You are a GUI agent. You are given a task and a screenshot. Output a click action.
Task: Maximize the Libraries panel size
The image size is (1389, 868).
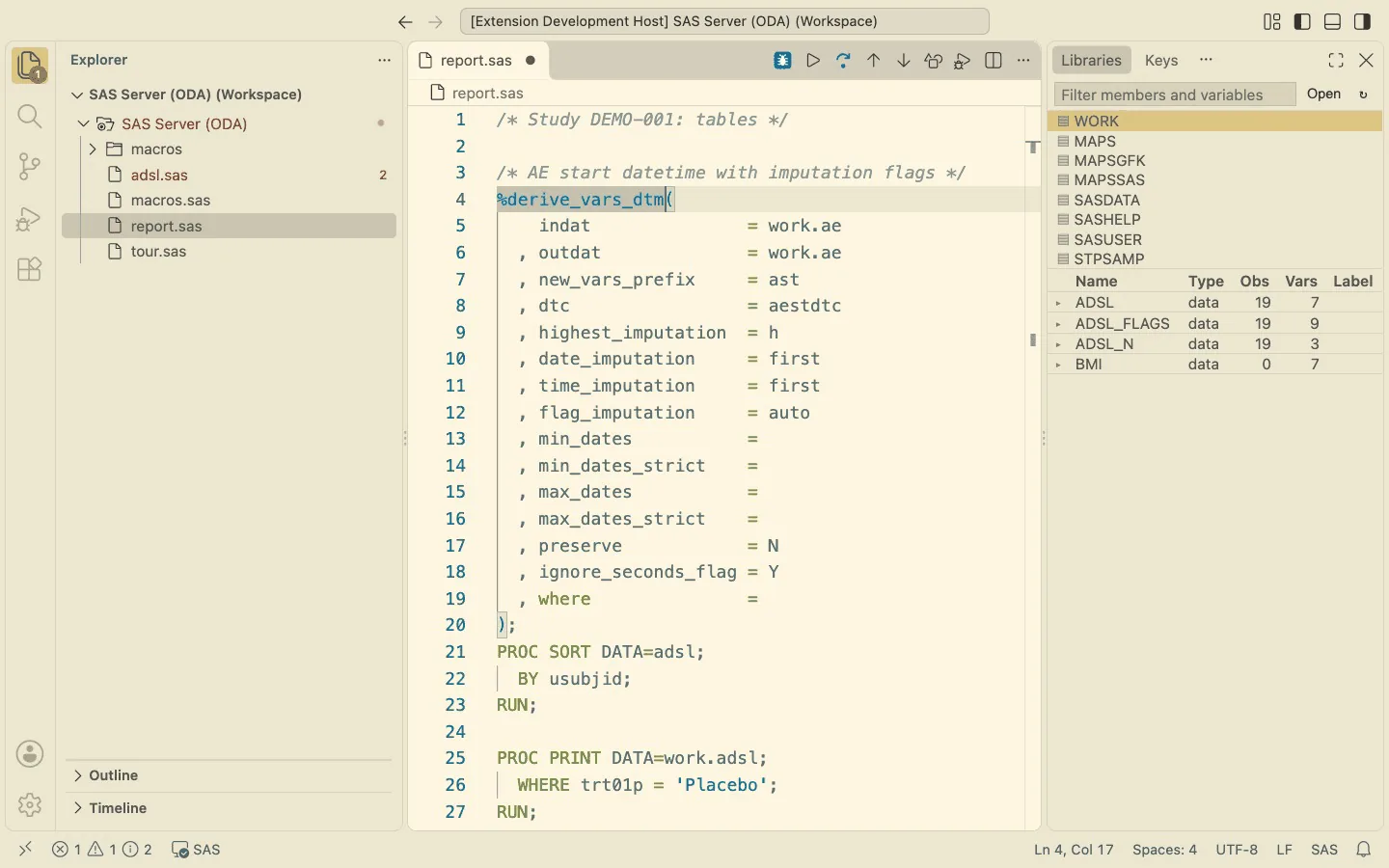1336,60
